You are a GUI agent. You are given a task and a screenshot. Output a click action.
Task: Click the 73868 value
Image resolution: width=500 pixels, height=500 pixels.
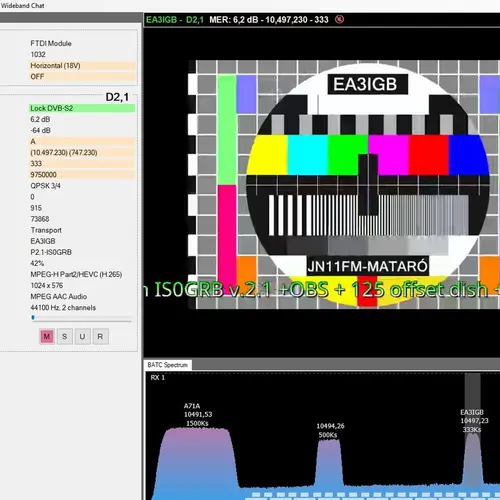point(40,219)
